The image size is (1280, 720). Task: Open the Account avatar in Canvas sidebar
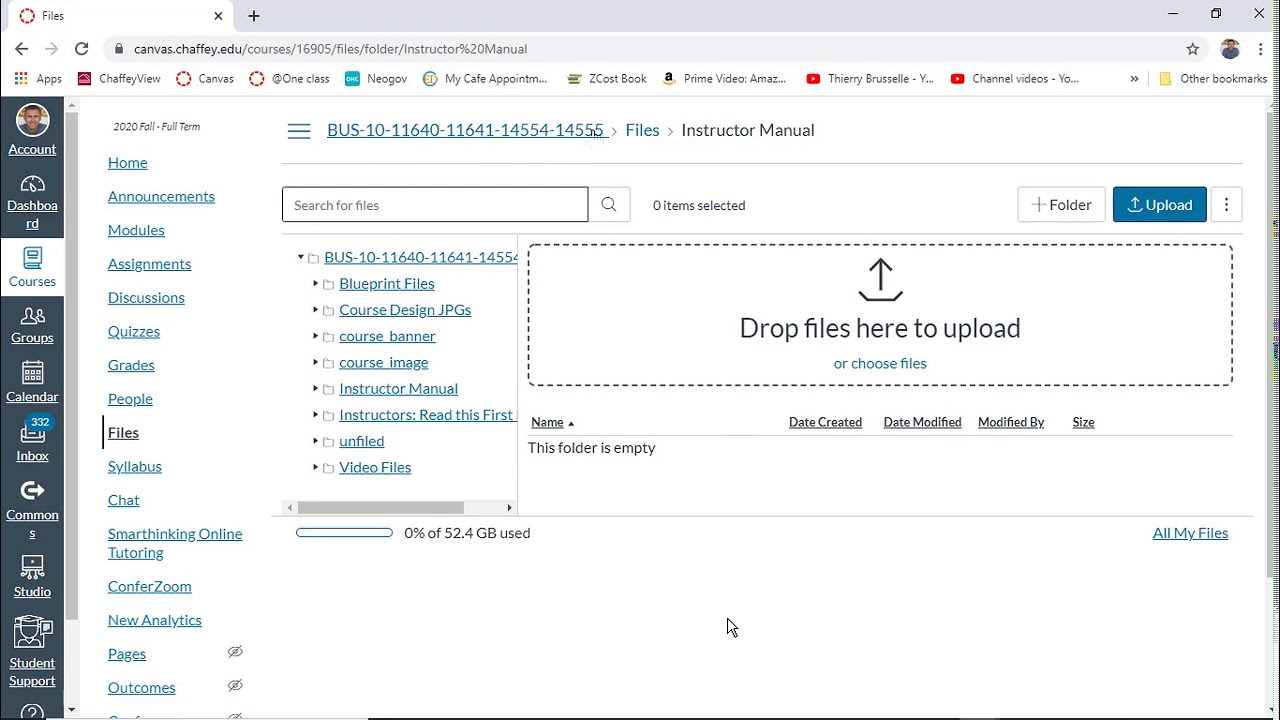[x=32, y=121]
